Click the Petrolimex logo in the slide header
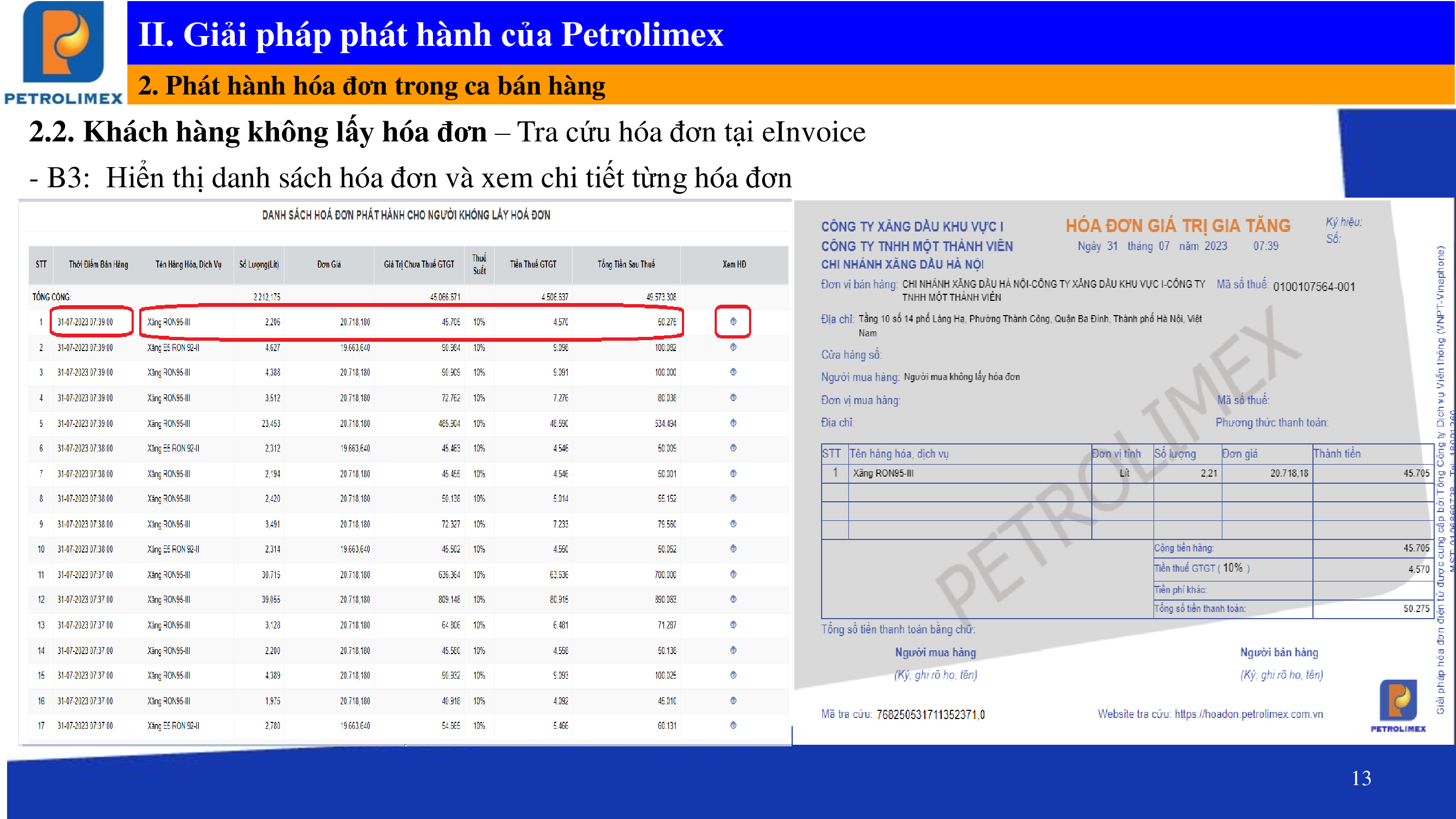Viewport: 1456px width, 819px height. pos(63,52)
